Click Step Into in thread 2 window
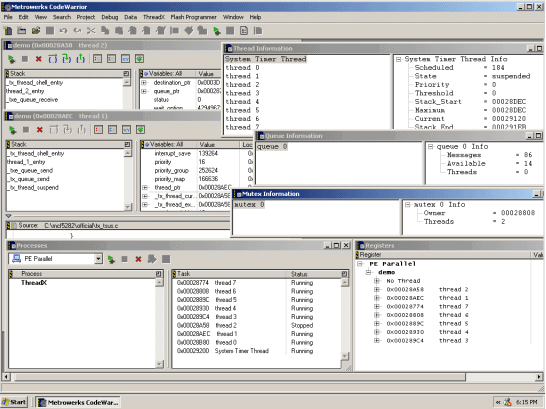The height and width of the screenshot is (409, 546). [x=67, y=59]
